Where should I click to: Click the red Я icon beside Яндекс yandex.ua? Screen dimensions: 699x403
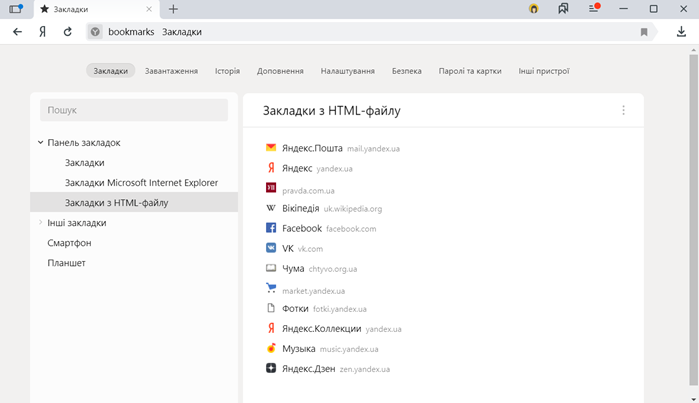271,168
